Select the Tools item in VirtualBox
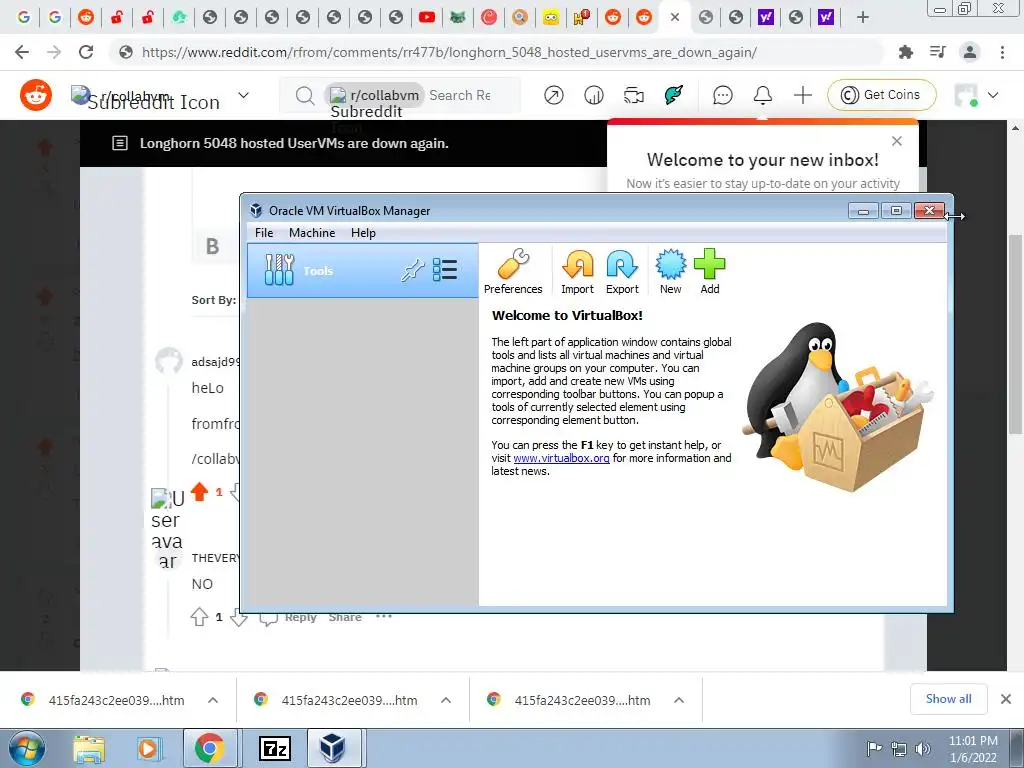Image resolution: width=1024 pixels, height=768 pixels. click(x=362, y=270)
